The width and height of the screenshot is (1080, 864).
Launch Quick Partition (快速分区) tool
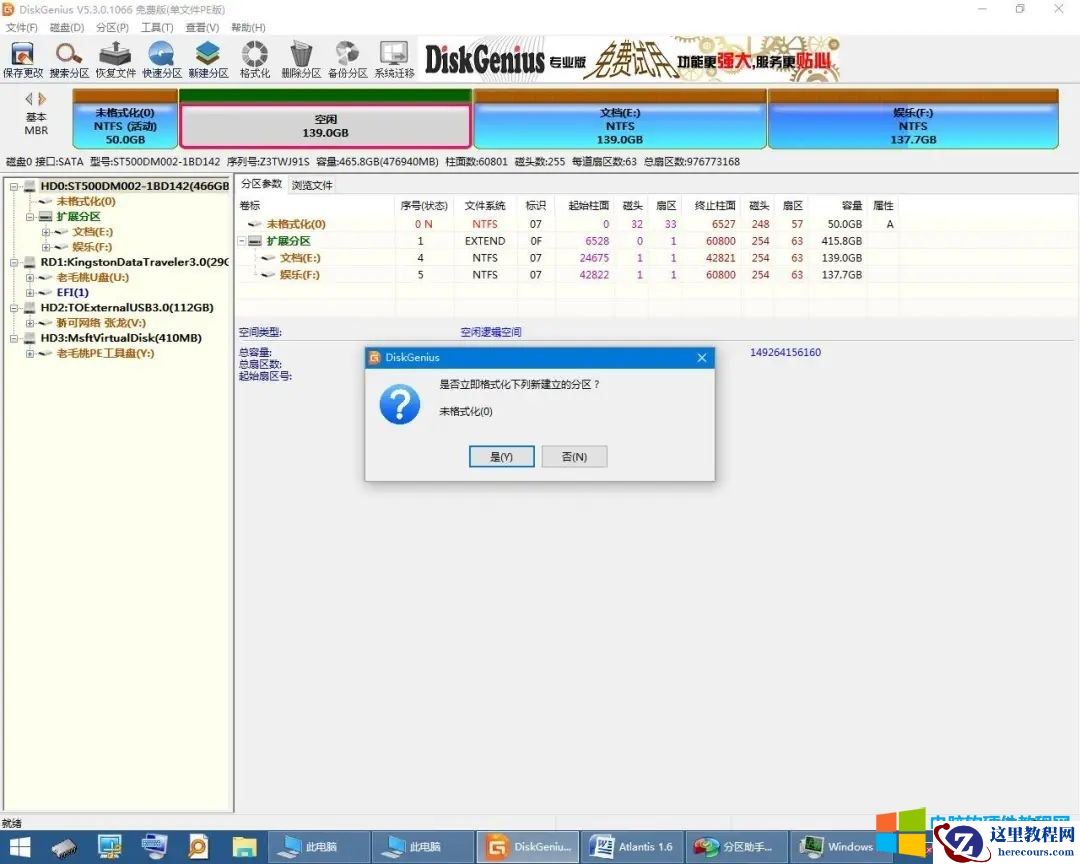[162, 59]
